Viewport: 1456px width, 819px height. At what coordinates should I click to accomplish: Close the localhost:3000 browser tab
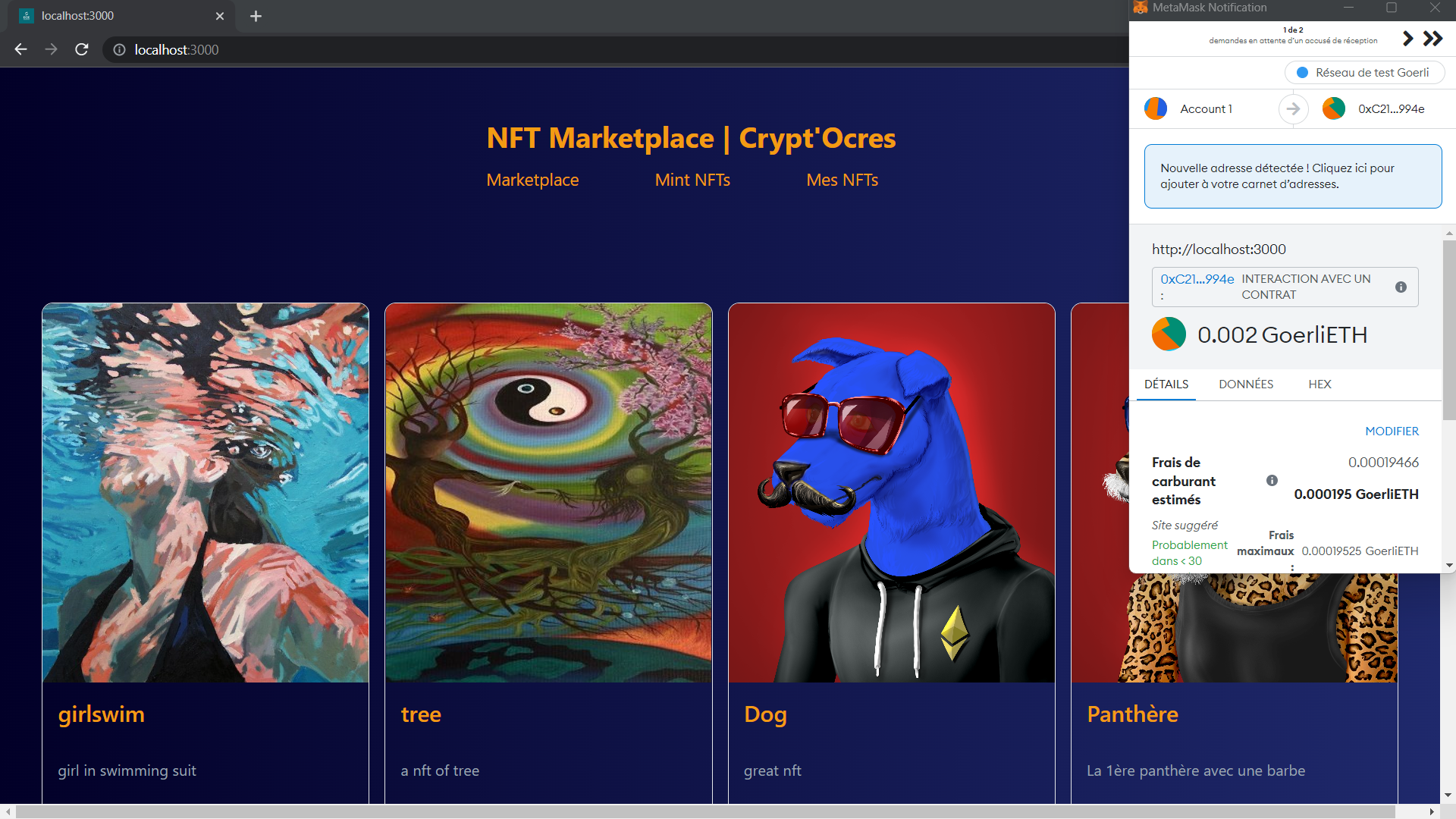(x=220, y=16)
